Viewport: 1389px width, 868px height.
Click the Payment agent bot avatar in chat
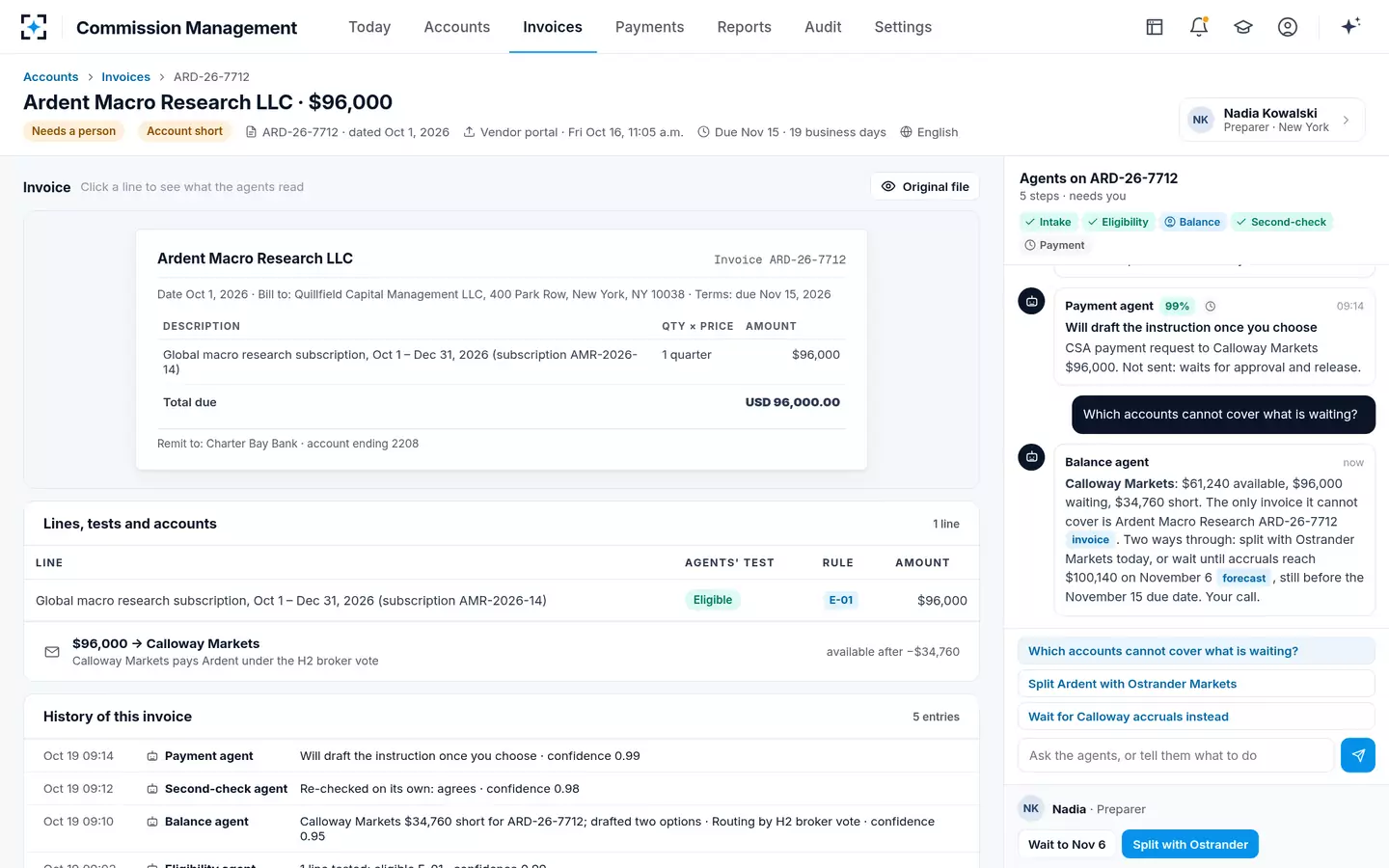click(1031, 301)
